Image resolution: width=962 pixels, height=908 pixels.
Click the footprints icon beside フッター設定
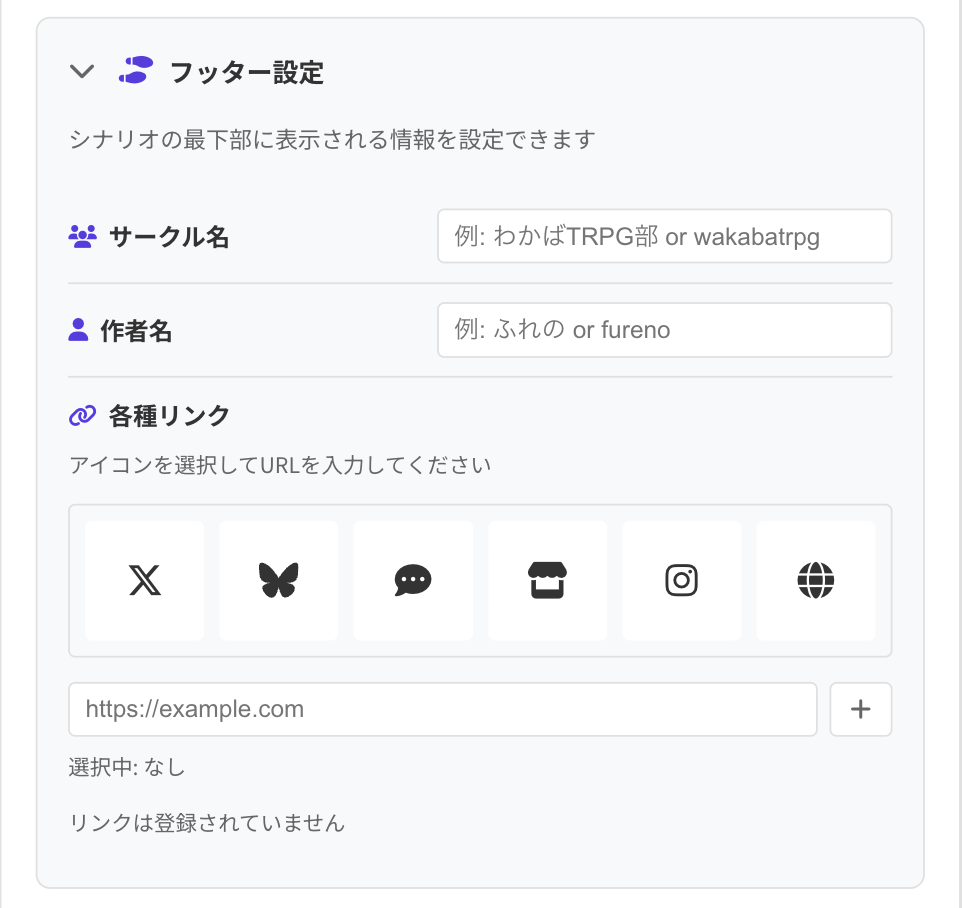(x=136, y=71)
